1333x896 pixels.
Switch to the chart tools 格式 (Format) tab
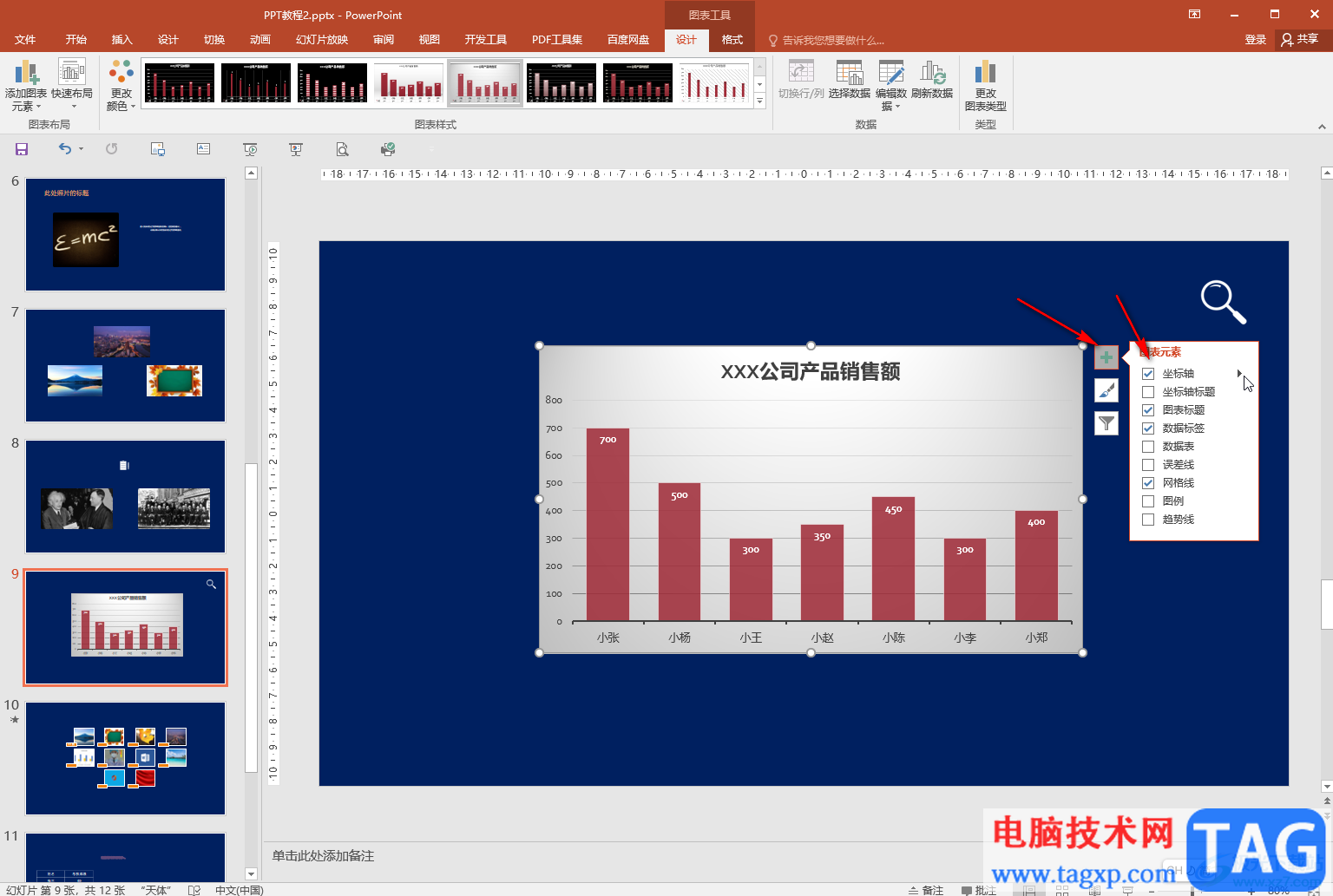click(x=732, y=40)
